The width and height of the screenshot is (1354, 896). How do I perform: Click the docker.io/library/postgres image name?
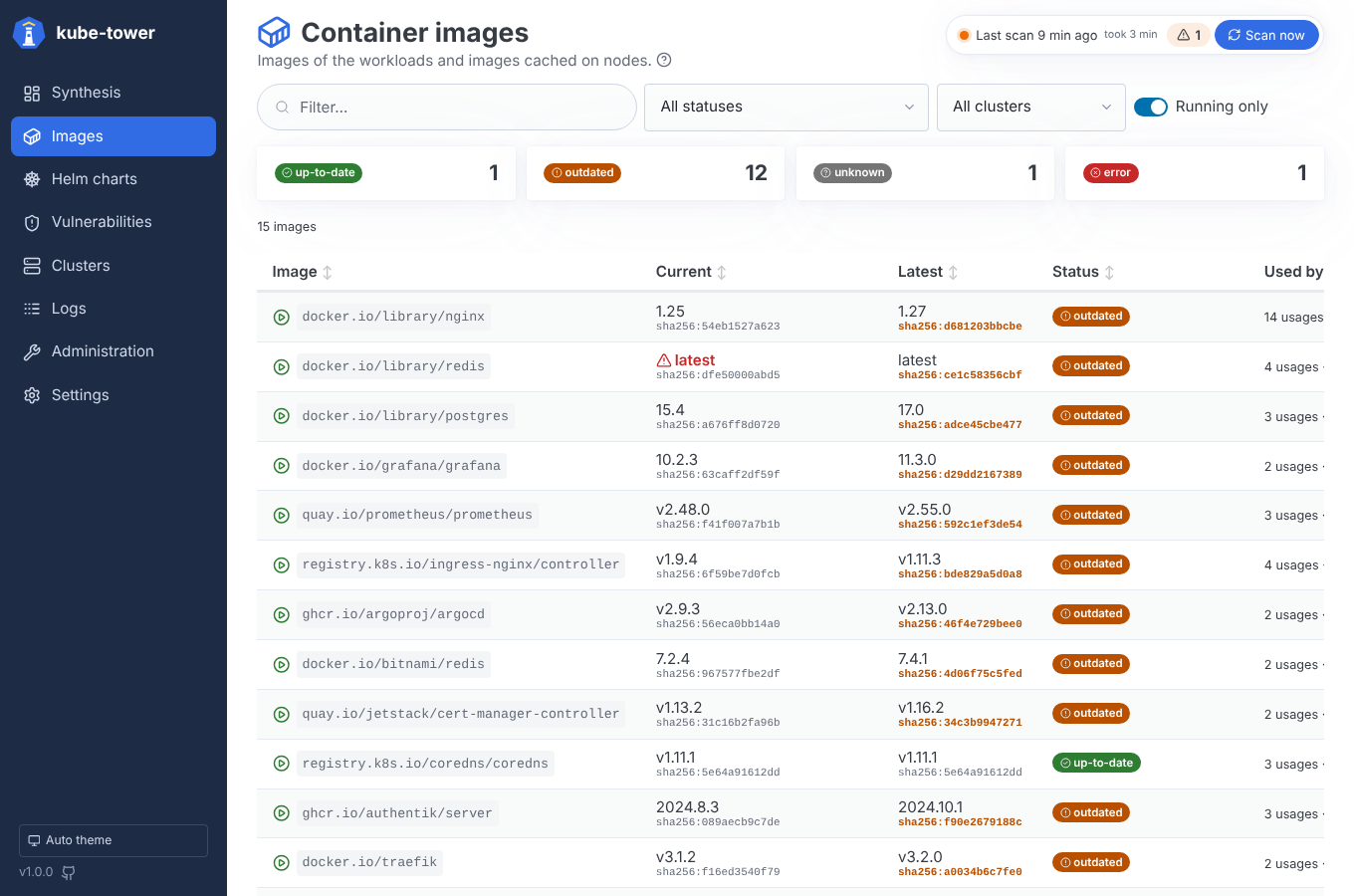point(405,416)
